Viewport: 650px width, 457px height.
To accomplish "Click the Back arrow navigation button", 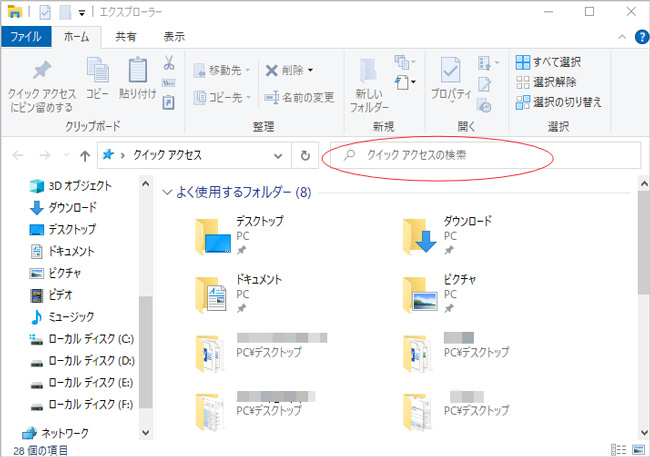I will pos(18,156).
